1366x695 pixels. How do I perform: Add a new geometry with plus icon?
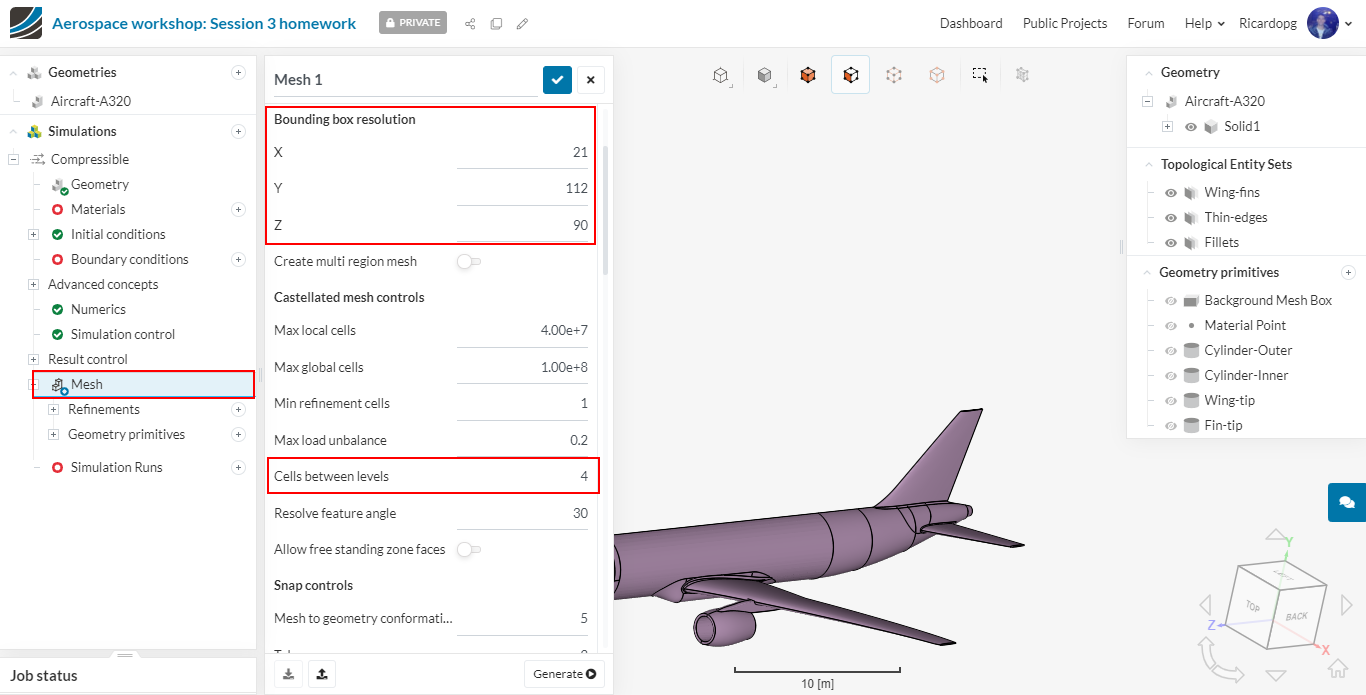point(238,72)
